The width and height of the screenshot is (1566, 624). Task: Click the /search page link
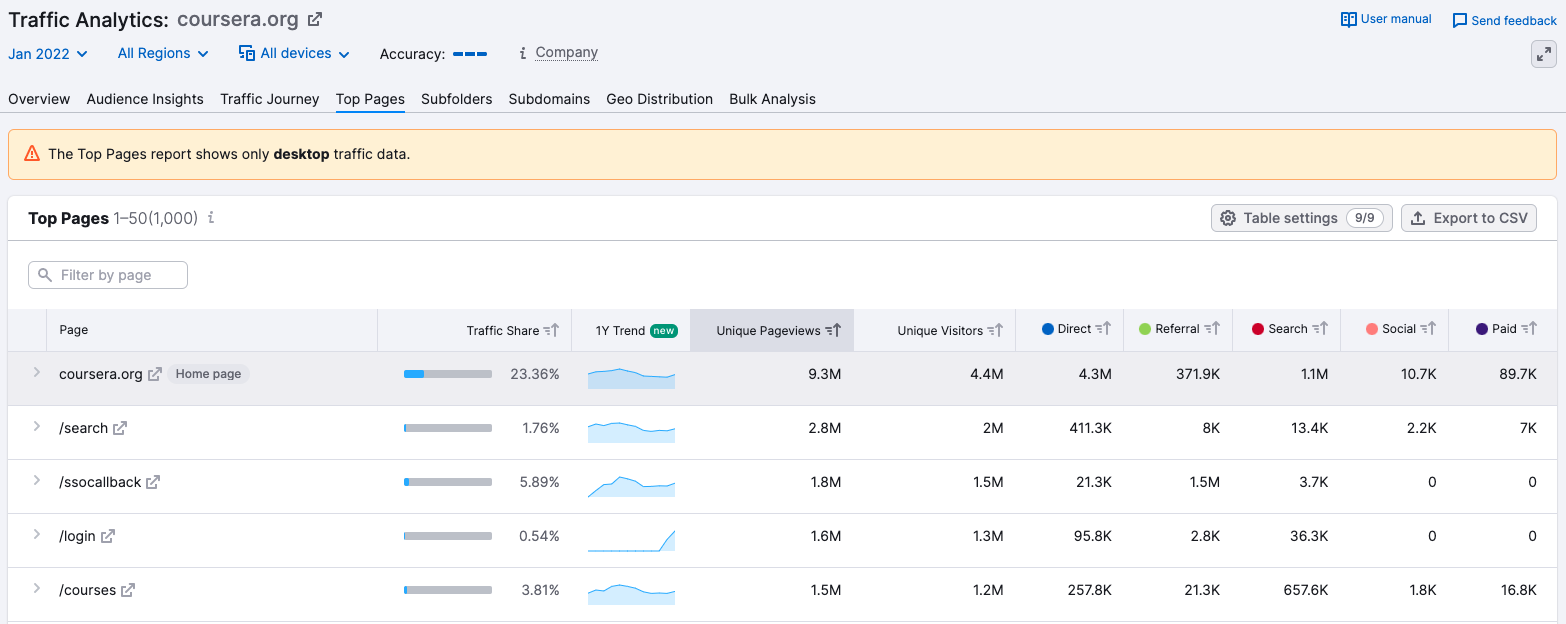click(83, 428)
